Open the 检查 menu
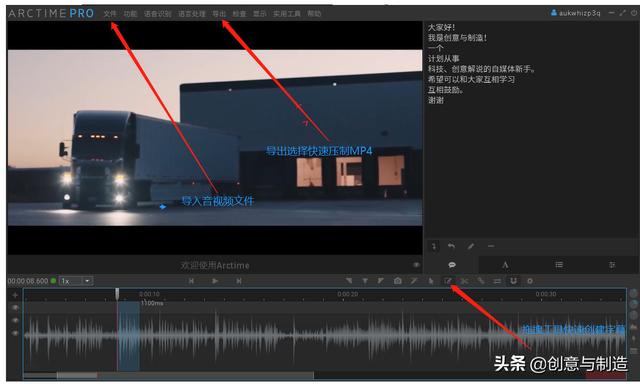 click(x=239, y=13)
